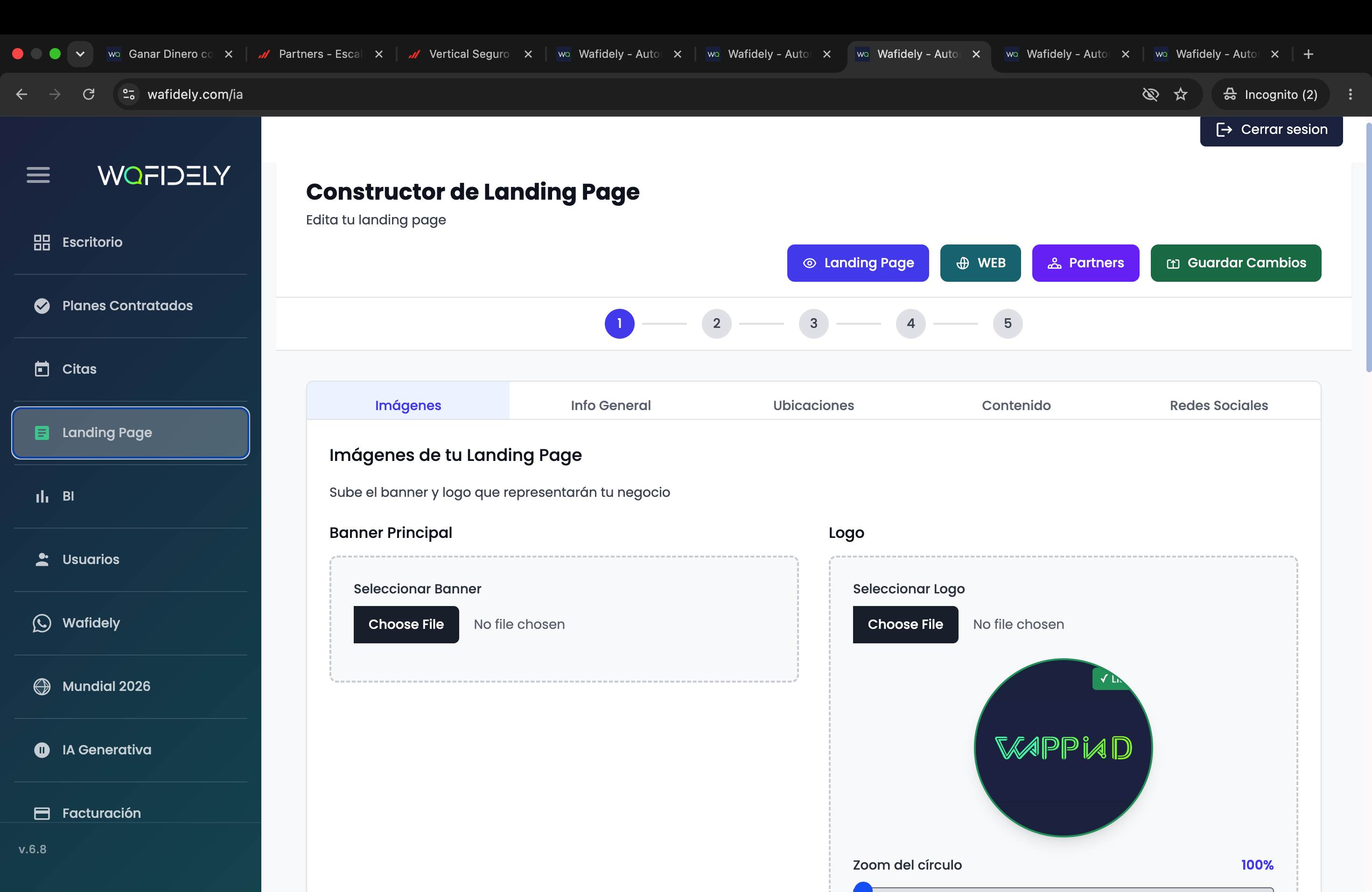Open Mundial 2026 sidebar entry
The width and height of the screenshot is (1372, 892).
(x=130, y=686)
